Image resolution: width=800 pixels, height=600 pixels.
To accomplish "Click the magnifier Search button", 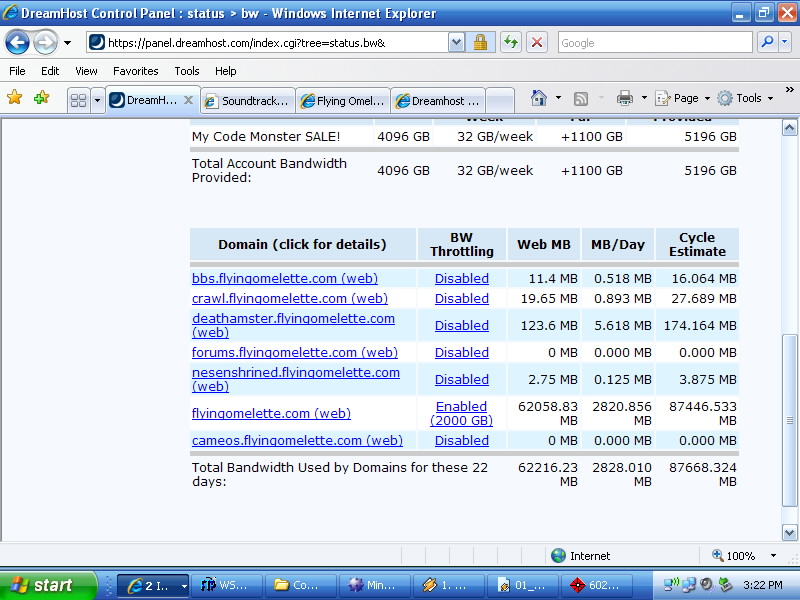I will click(767, 42).
